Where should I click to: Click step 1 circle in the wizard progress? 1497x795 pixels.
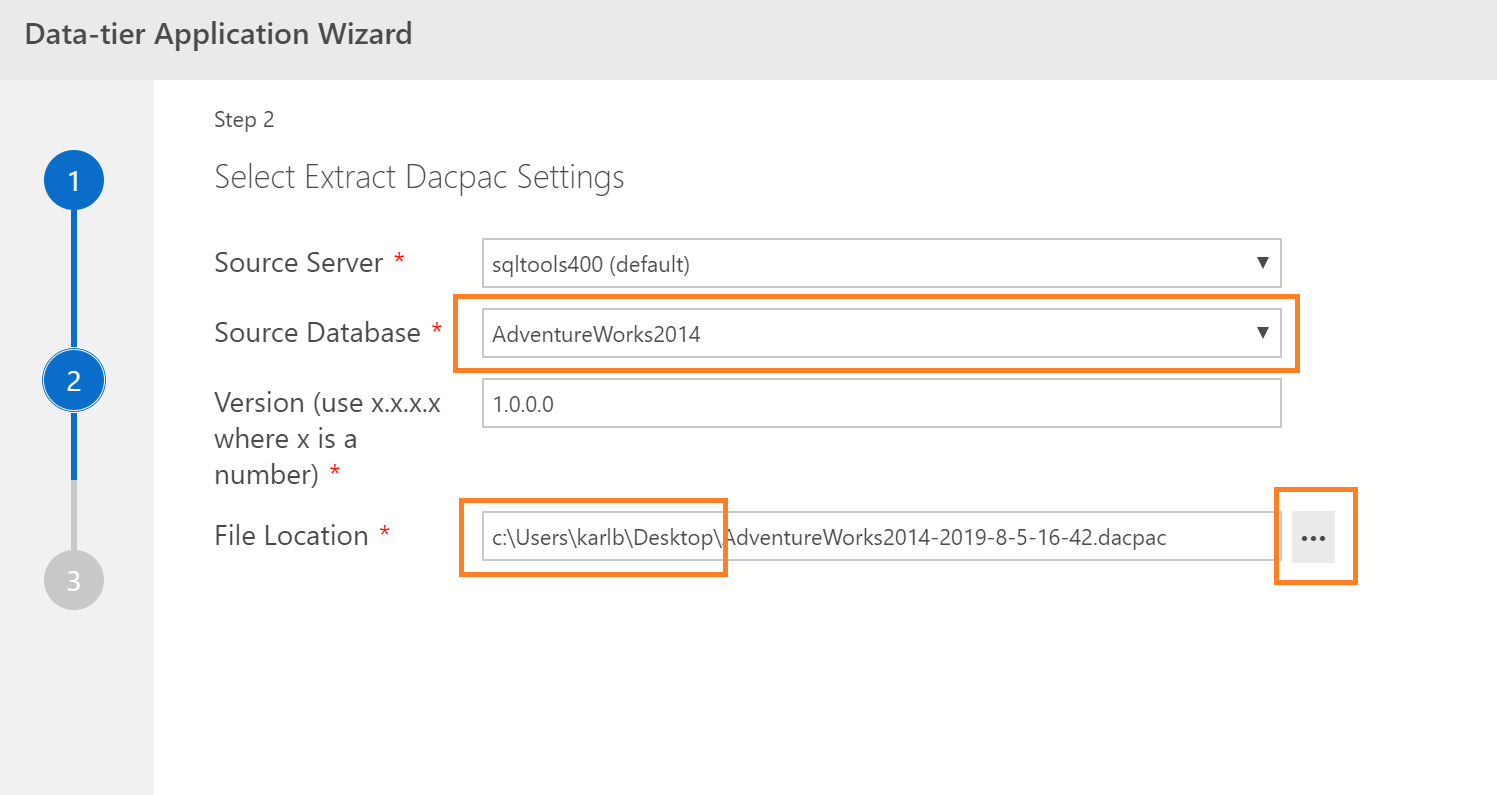(73, 180)
